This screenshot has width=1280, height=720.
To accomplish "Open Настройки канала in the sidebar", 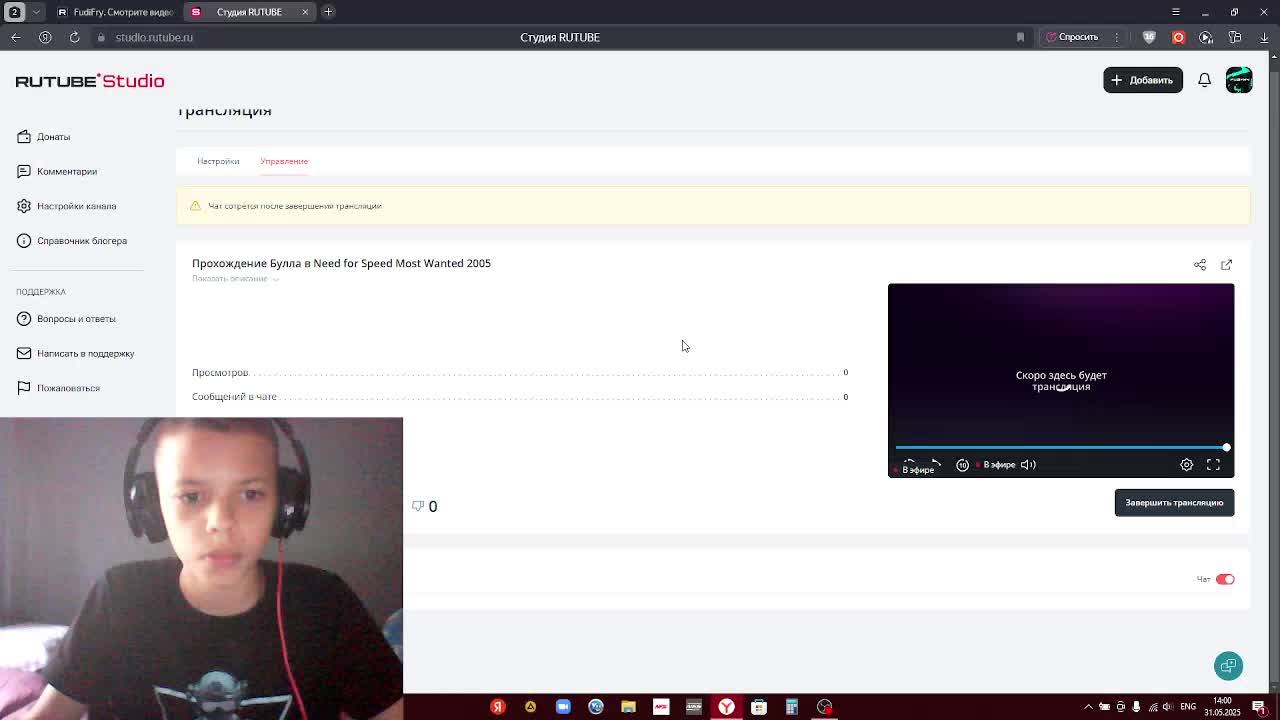I will [76, 206].
